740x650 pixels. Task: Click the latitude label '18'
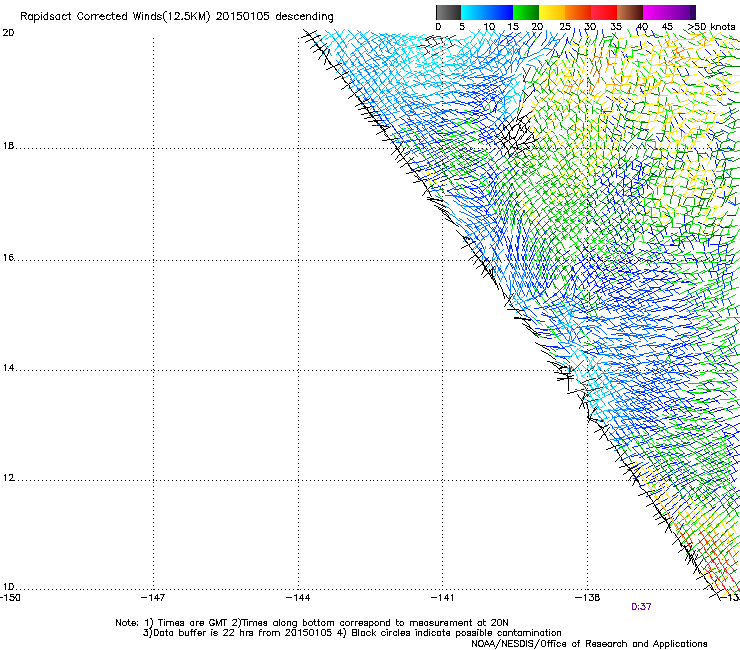[8, 146]
